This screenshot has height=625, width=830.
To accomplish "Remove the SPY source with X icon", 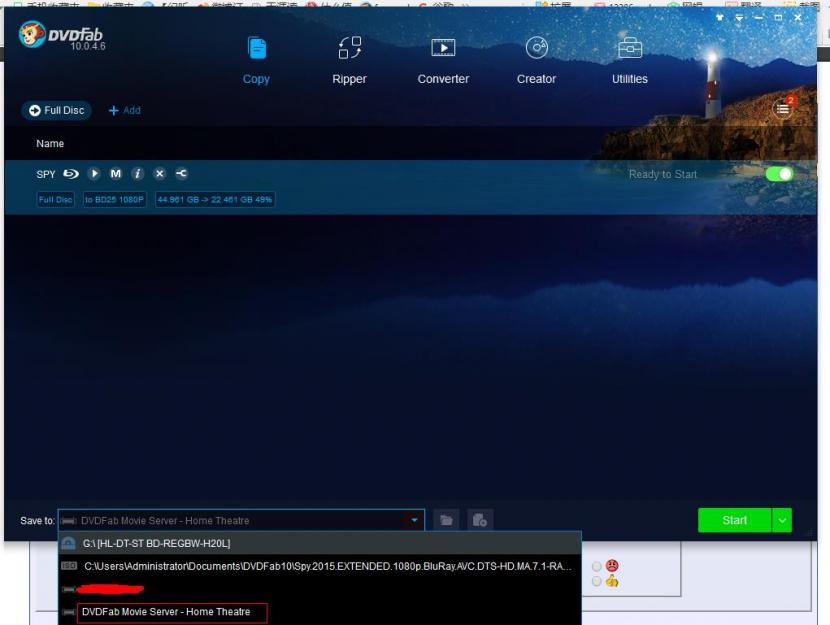I will click(159, 174).
